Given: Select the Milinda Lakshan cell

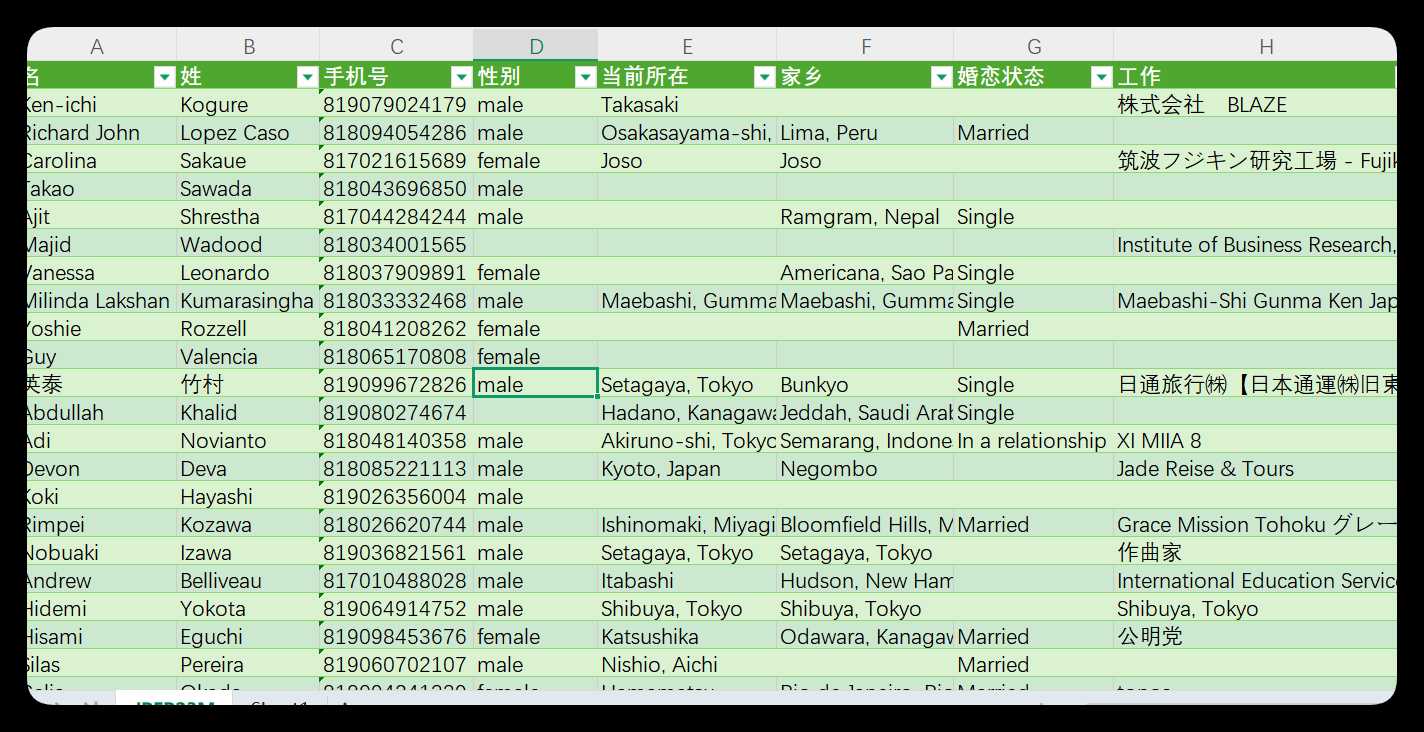Looking at the screenshot, I should (102, 300).
